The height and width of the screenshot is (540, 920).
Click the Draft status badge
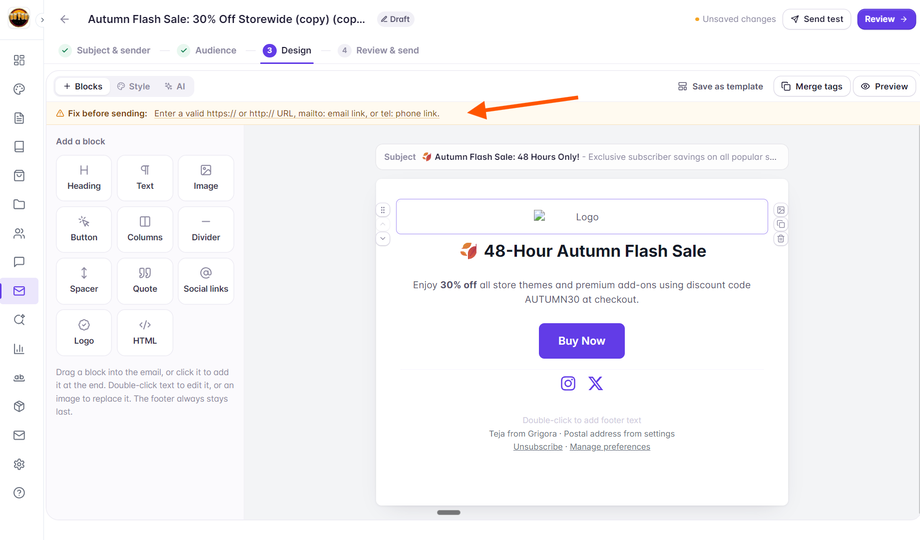(395, 19)
